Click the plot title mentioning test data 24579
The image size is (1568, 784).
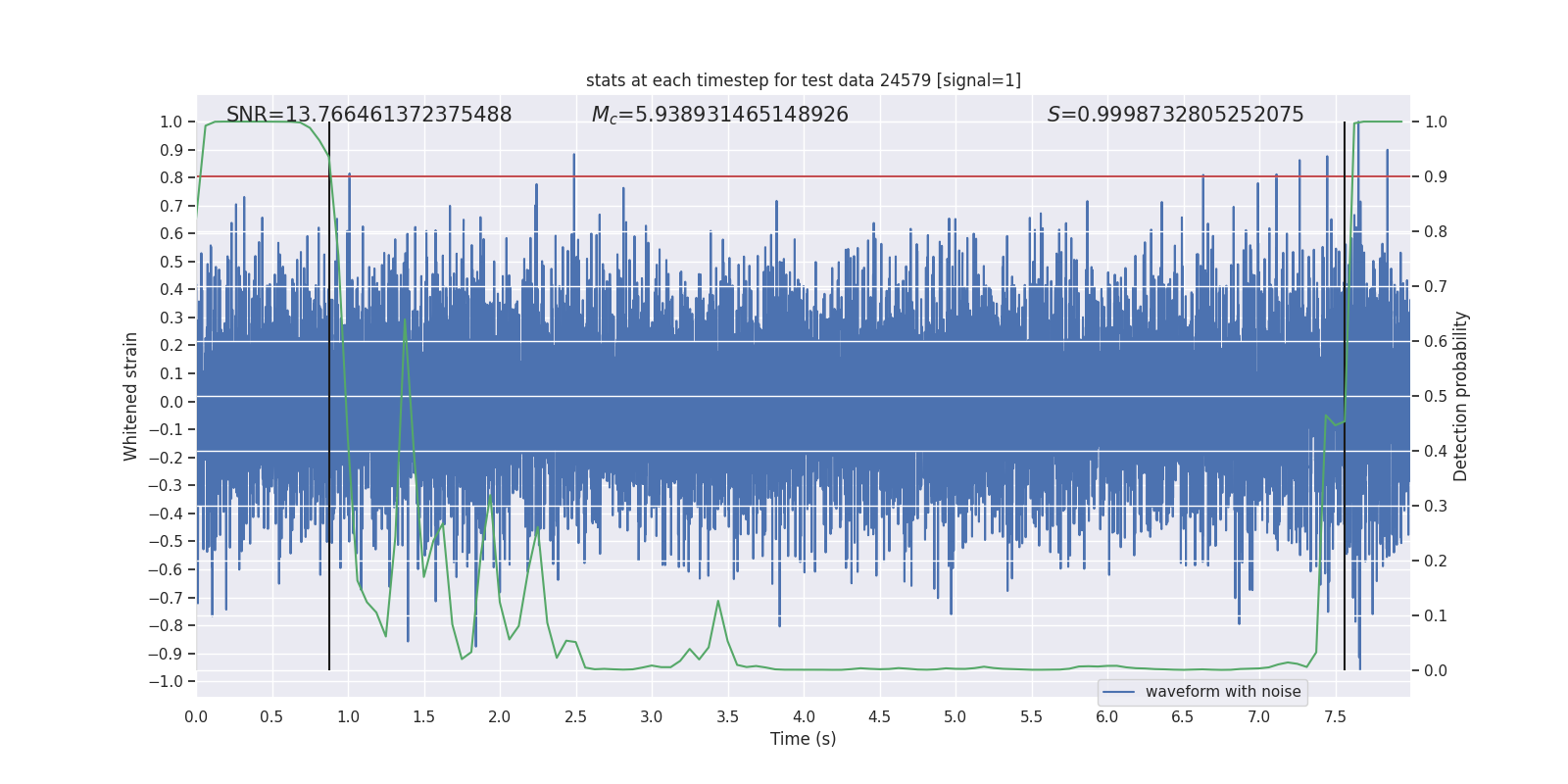click(803, 80)
